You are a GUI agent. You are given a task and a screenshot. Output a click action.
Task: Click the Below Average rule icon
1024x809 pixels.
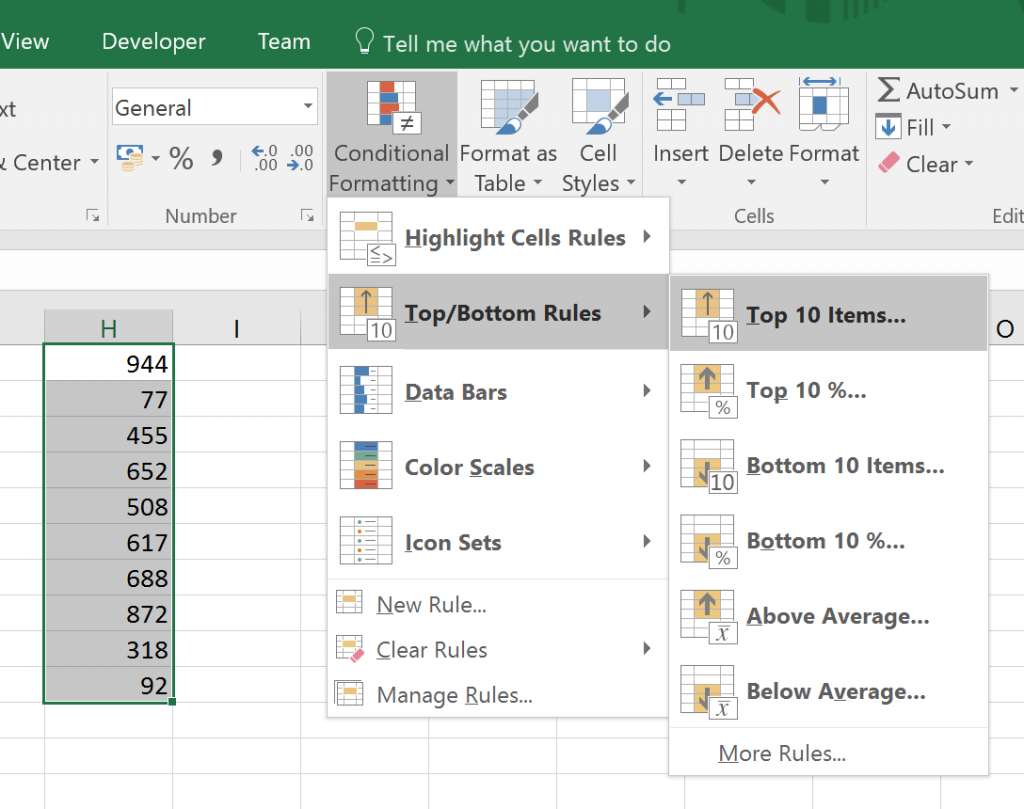click(709, 692)
